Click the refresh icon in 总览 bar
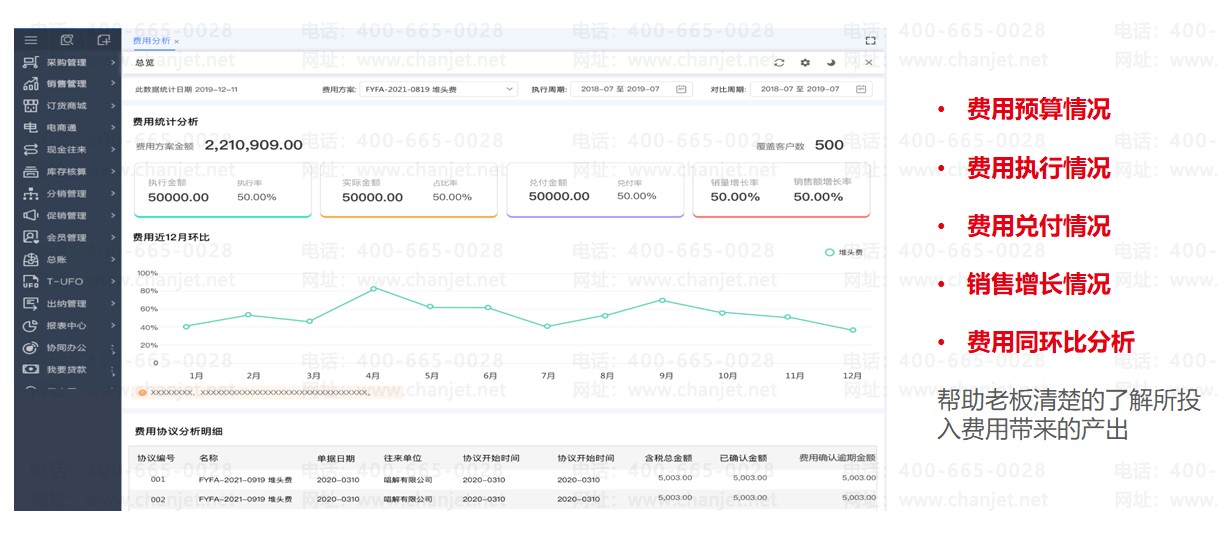The width and height of the screenshot is (1219, 535). click(779, 62)
